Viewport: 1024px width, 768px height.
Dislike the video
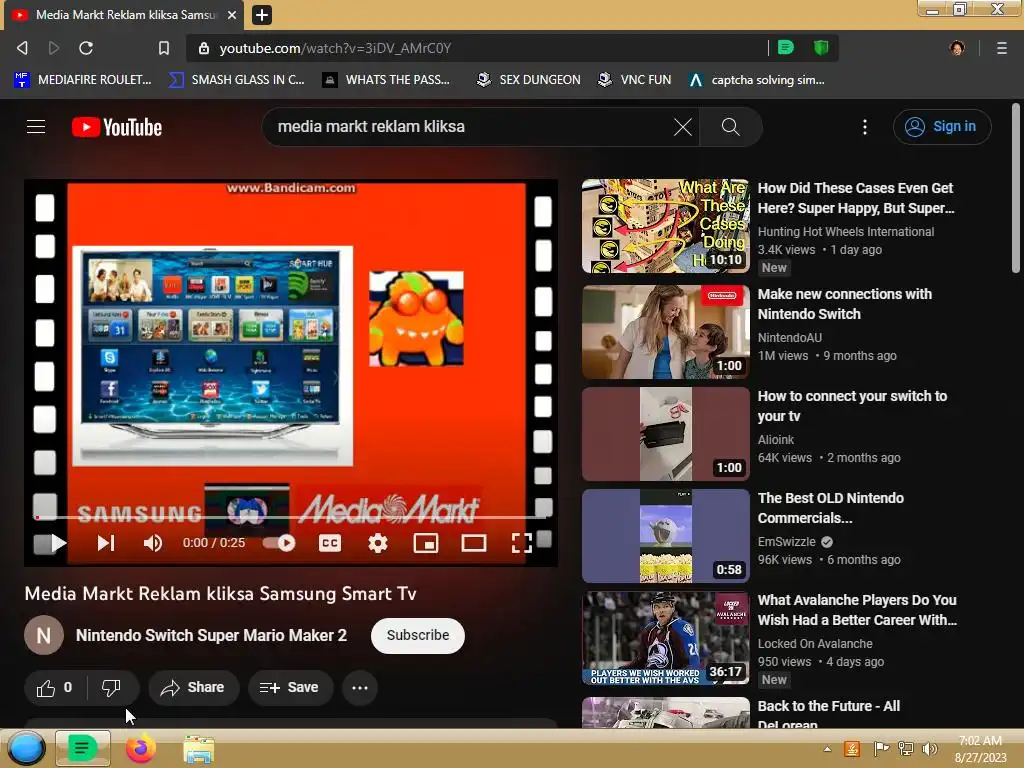tap(112, 688)
